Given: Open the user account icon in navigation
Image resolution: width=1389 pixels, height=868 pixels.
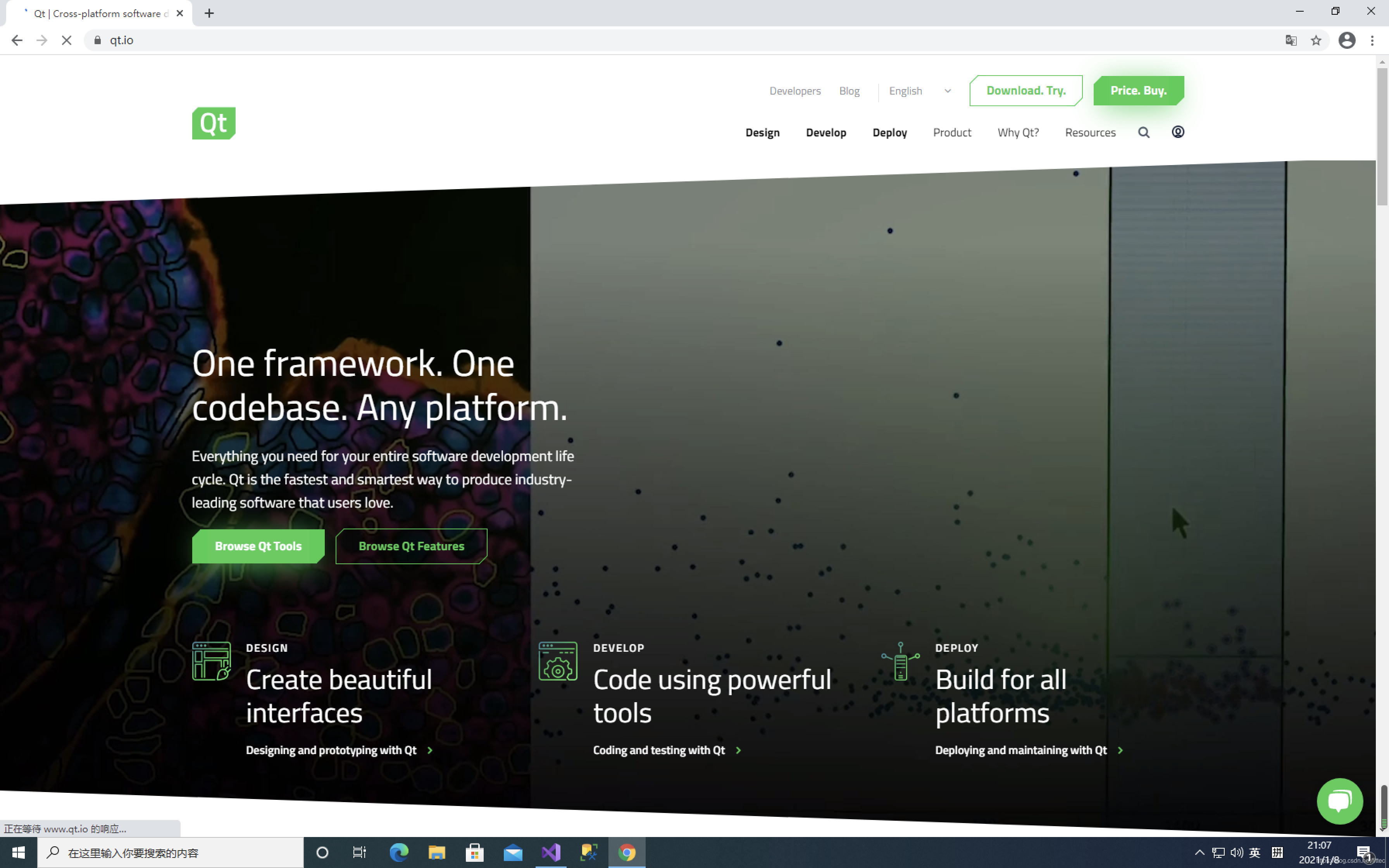Looking at the screenshot, I should tap(1178, 132).
